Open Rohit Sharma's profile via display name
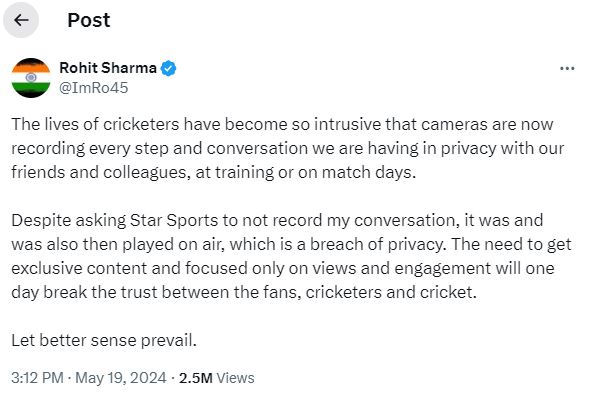Screen dimensions: 589x400 (x=108, y=68)
